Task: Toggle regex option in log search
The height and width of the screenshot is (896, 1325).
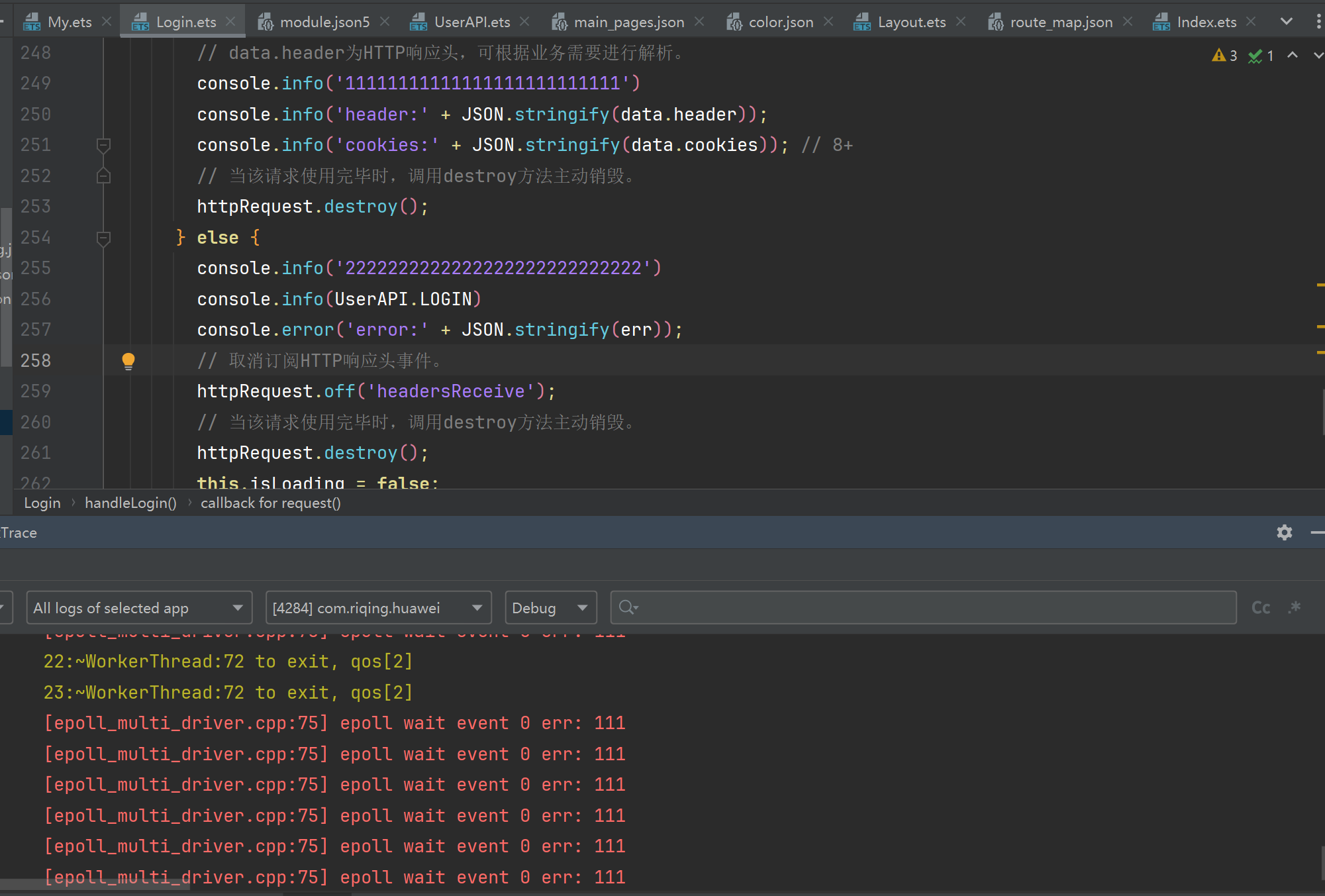Action: point(1295,607)
